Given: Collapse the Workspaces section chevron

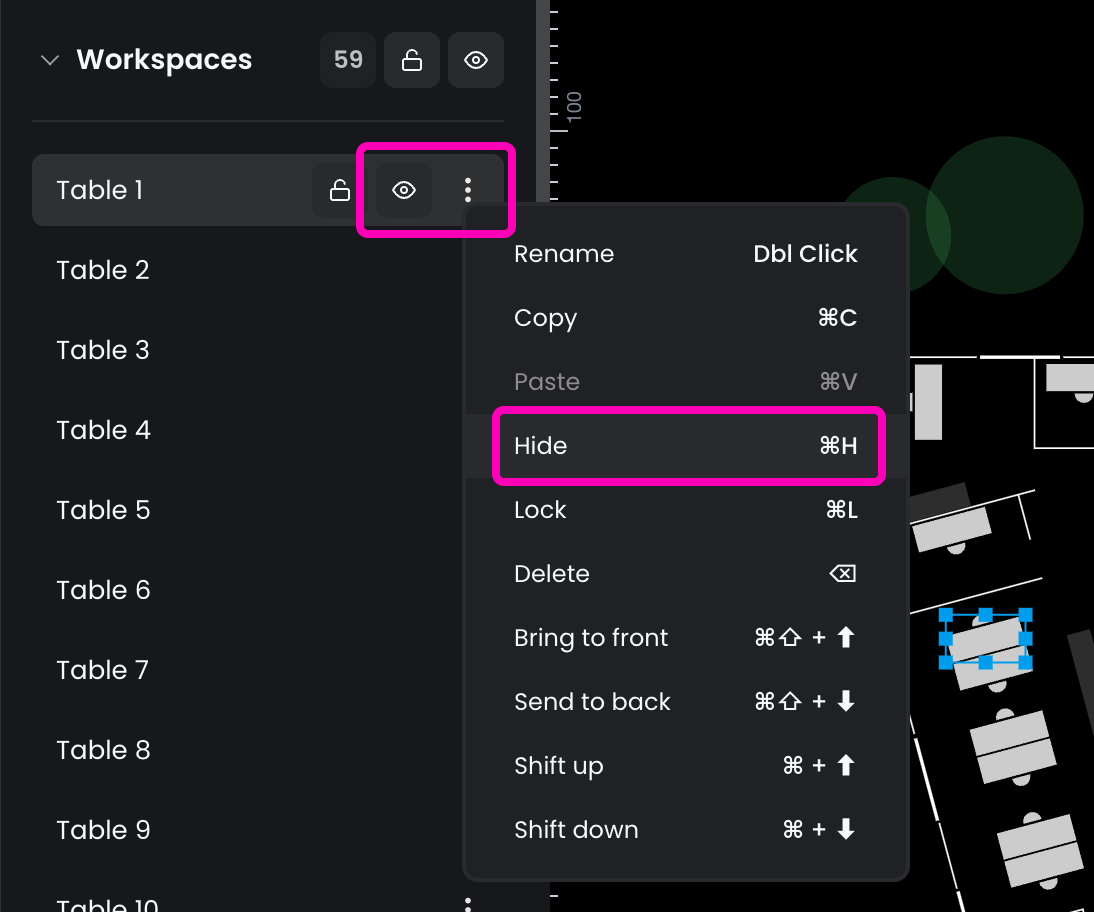Looking at the screenshot, I should point(49,61).
